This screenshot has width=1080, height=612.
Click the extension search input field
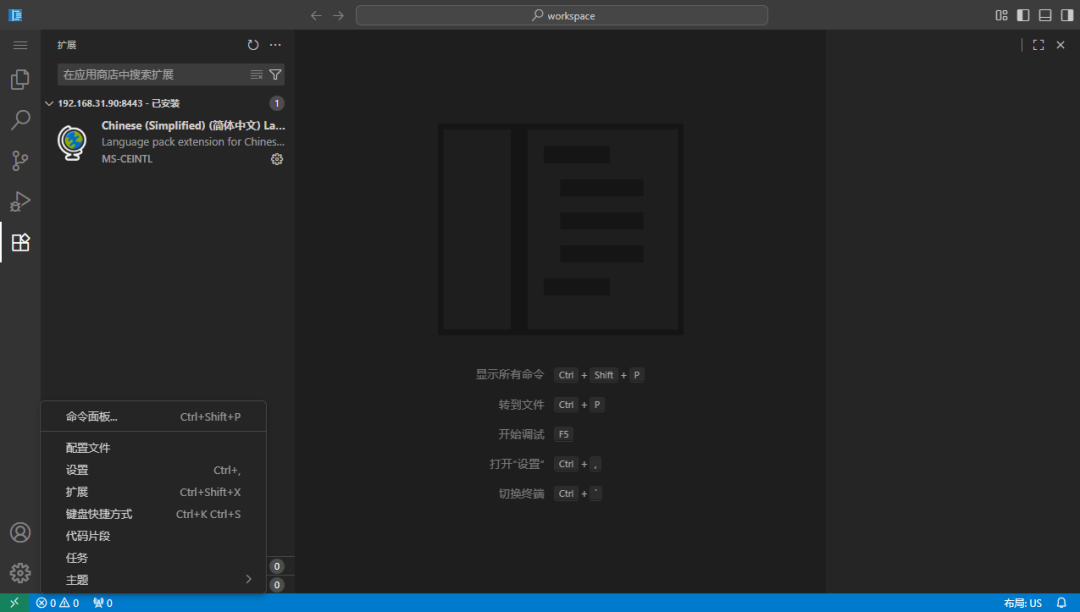click(152, 74)
